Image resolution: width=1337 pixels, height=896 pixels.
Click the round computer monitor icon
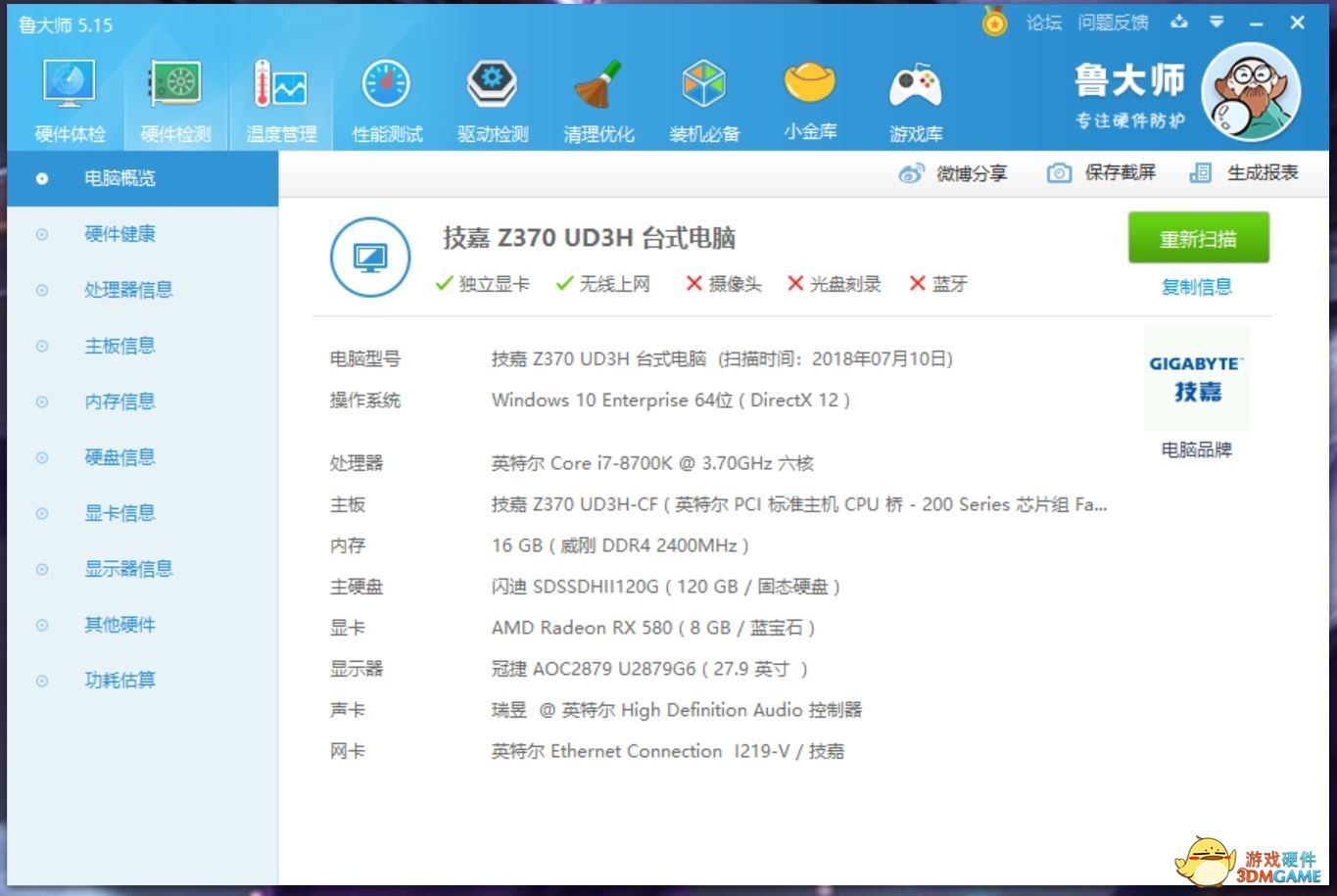370,258
